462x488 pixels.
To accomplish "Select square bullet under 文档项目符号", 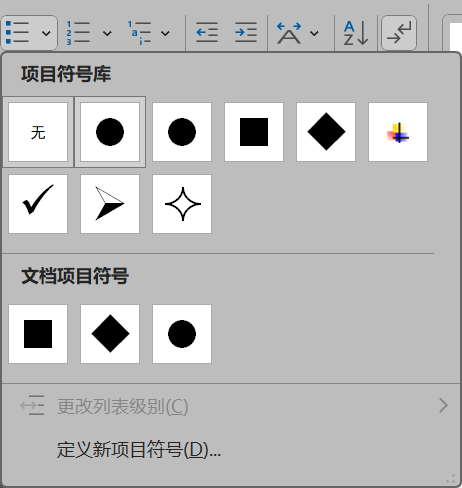I will (38, 334).
